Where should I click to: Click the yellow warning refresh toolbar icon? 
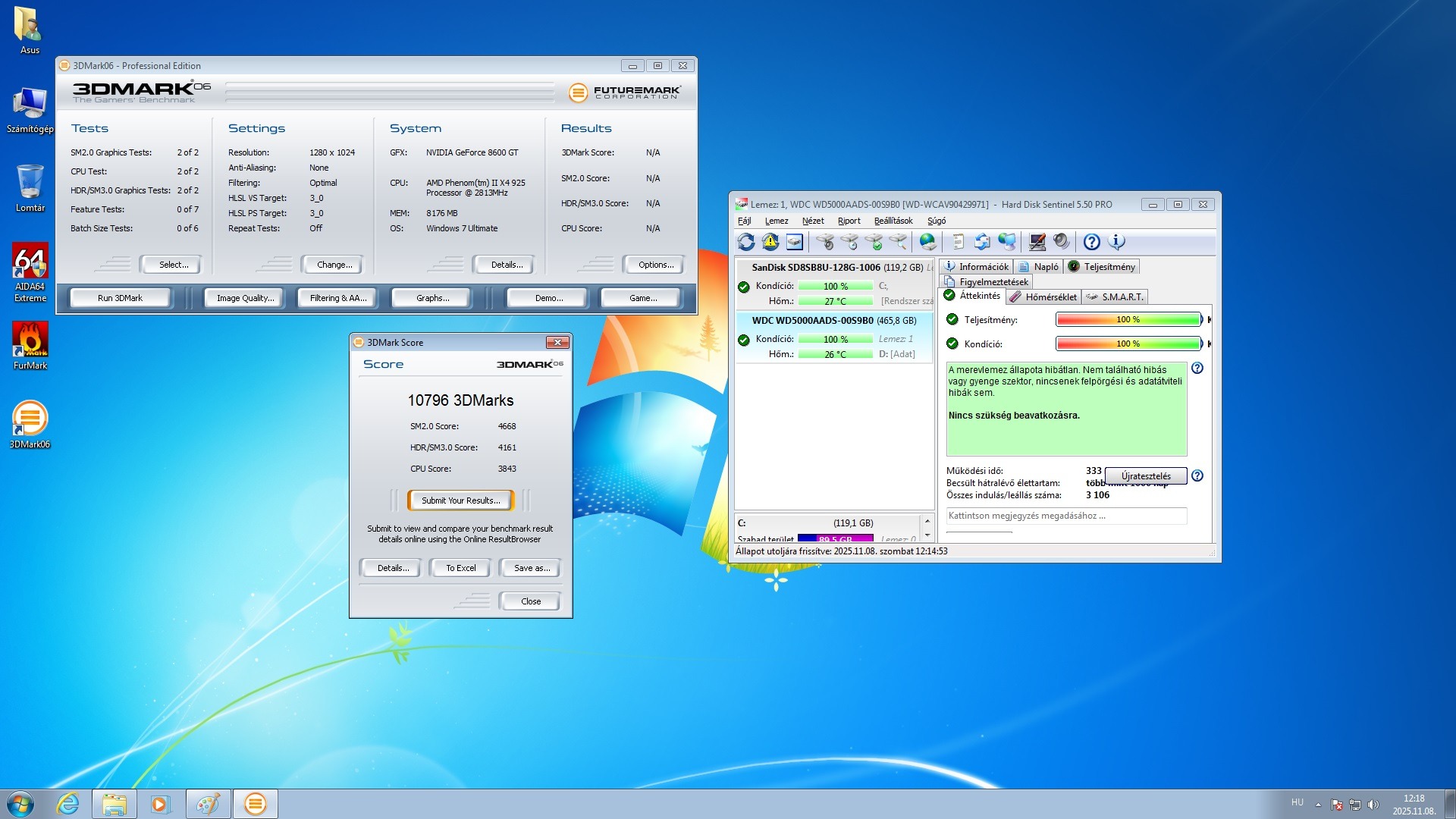(770, 242)
